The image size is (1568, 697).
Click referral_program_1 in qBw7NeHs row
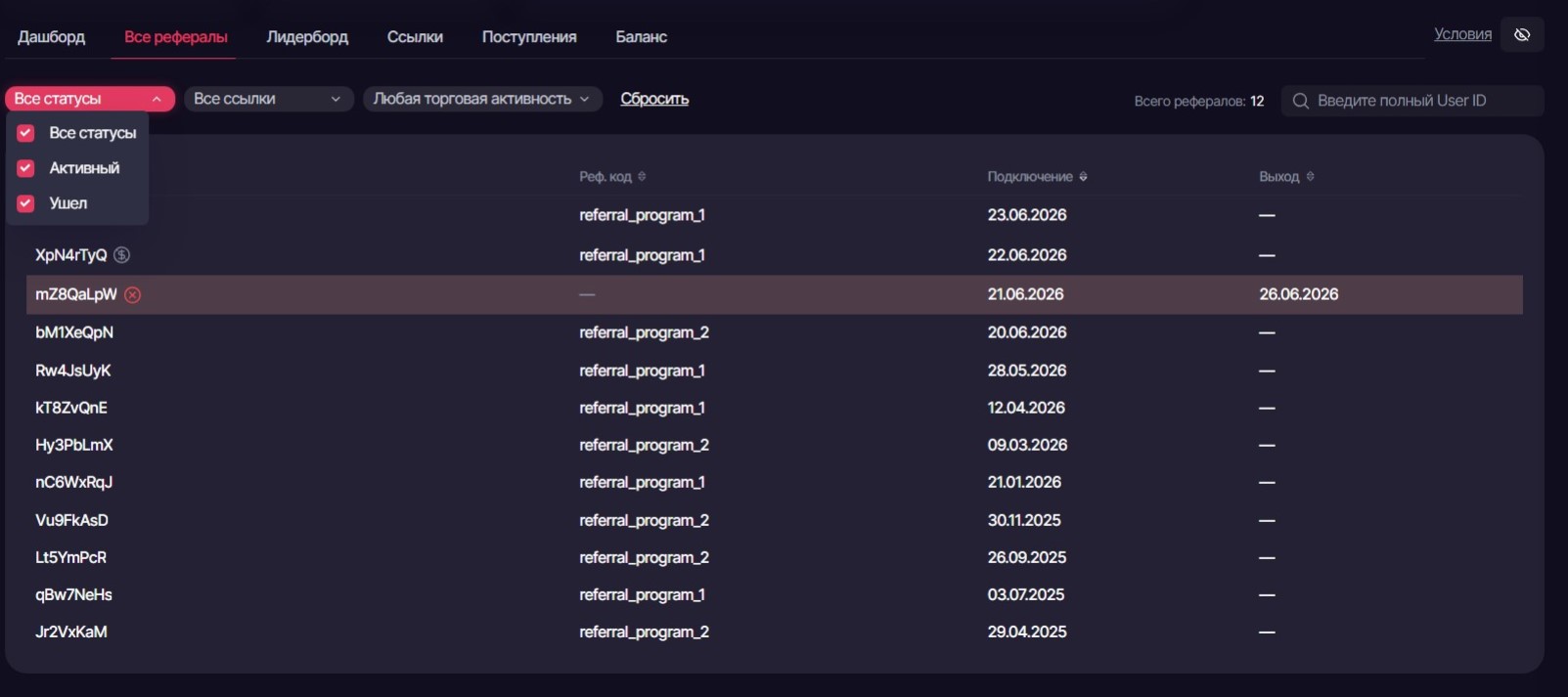[642, 594]
